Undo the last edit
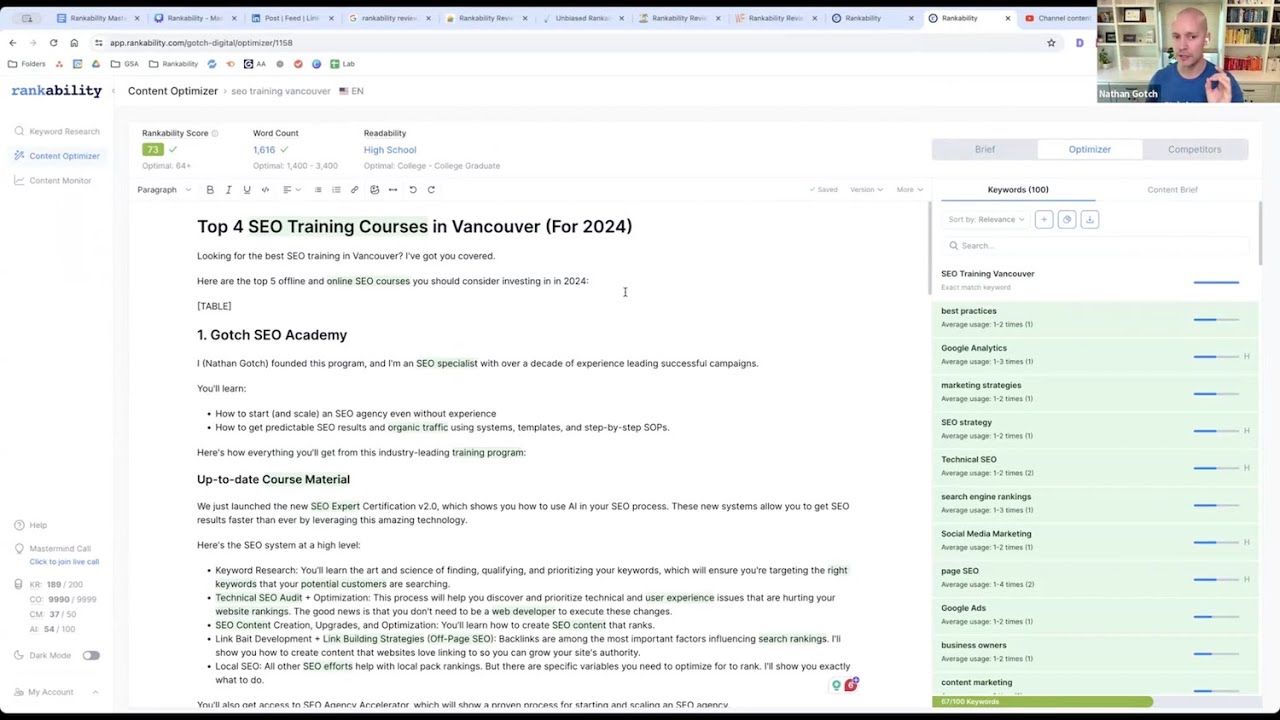Image resolution: width=1280 pixels, height=720 pixels. tap(413, 190)
